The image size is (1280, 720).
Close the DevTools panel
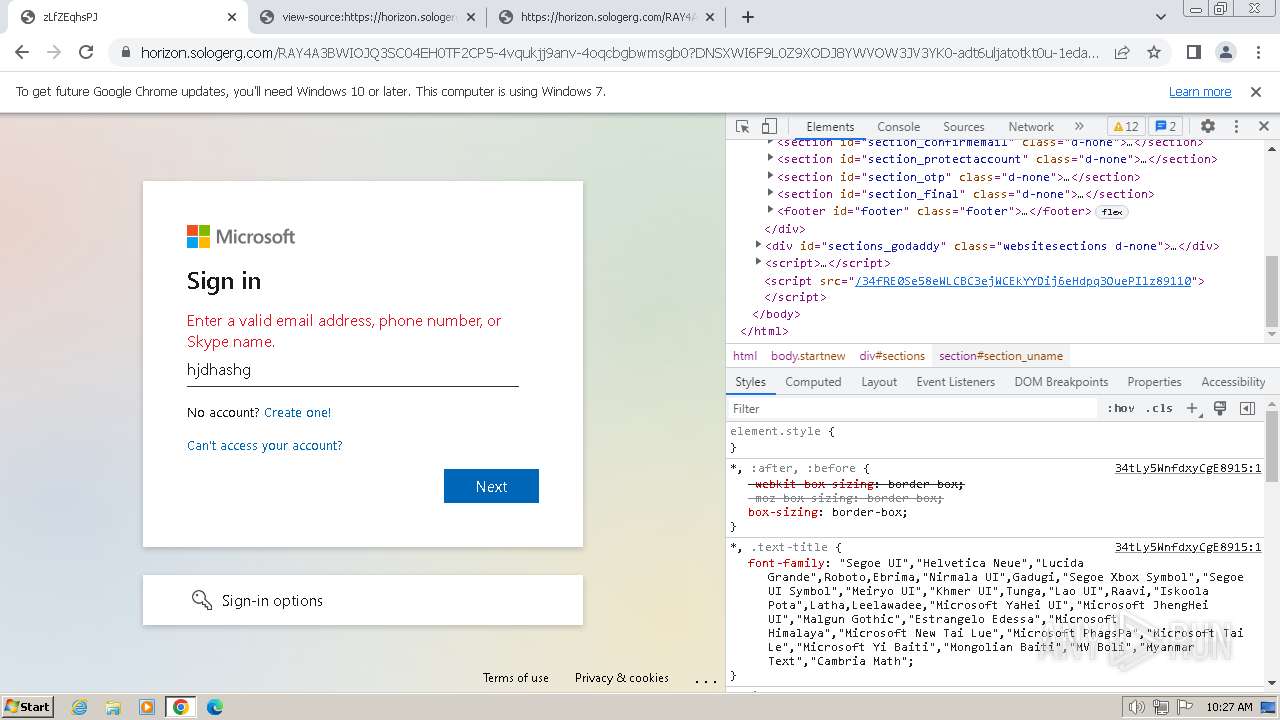click(1263, 127)
